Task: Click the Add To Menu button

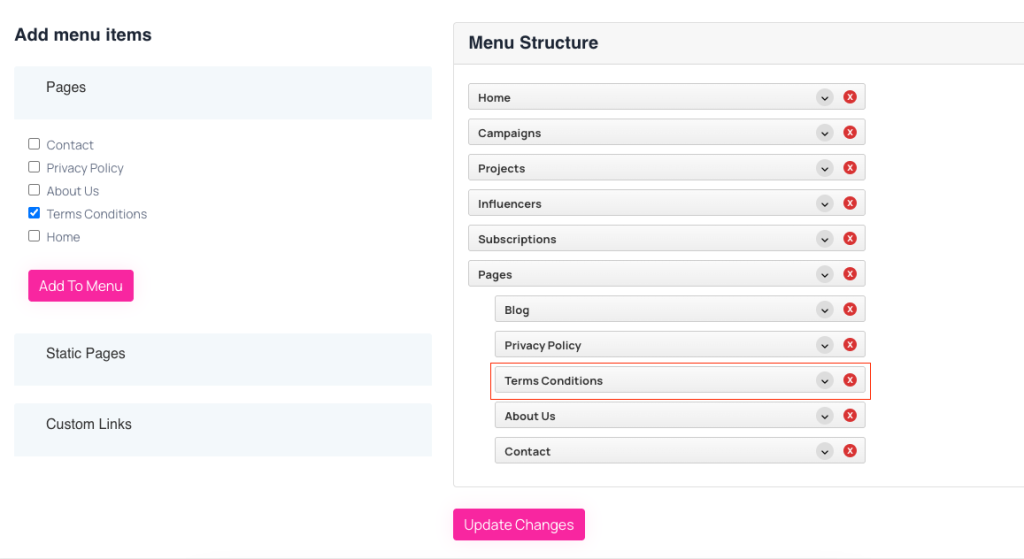Action: [x=81, y=285]
